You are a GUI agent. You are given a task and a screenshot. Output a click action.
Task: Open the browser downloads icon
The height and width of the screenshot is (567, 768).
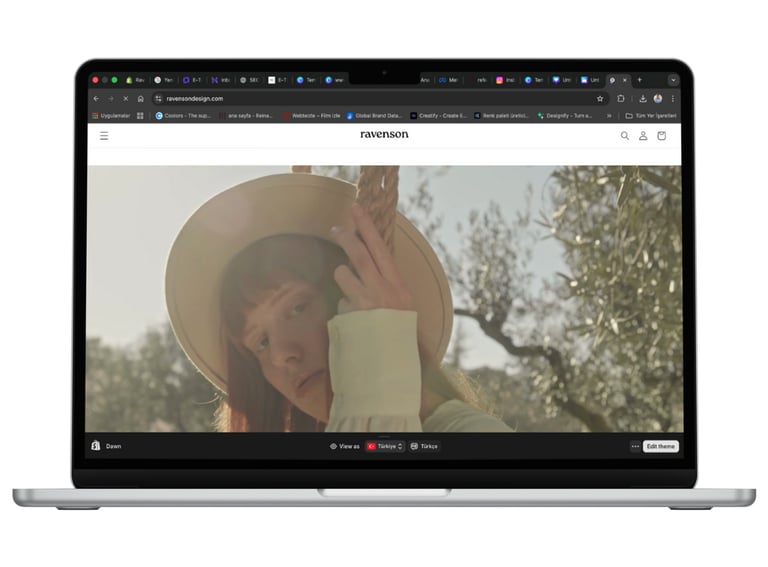[x=643, y=98]
